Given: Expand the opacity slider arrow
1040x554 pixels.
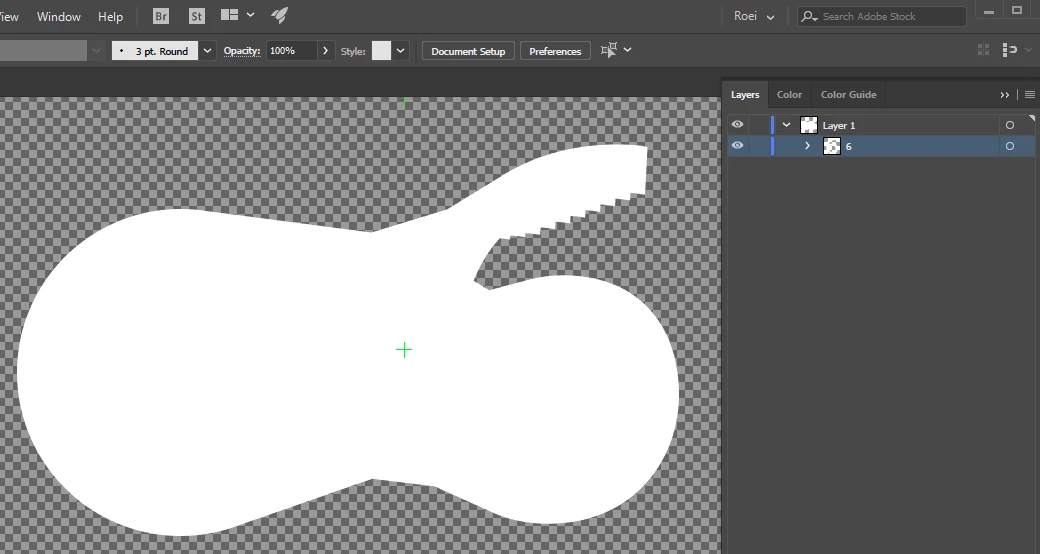Looking at the screenshot, I should coord(325,50).
